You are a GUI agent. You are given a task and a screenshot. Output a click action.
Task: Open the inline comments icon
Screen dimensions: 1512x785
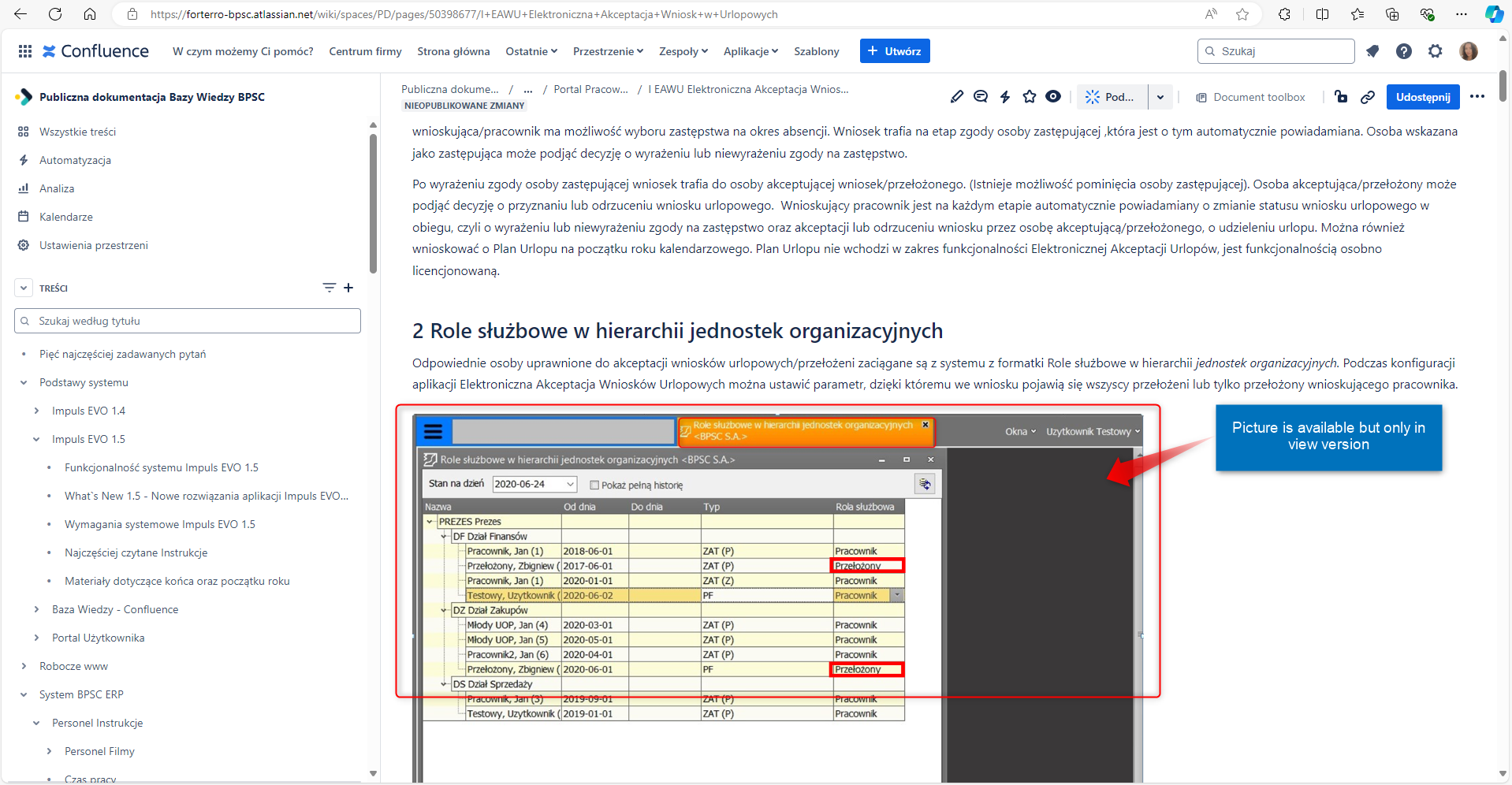tap(981, 97)
